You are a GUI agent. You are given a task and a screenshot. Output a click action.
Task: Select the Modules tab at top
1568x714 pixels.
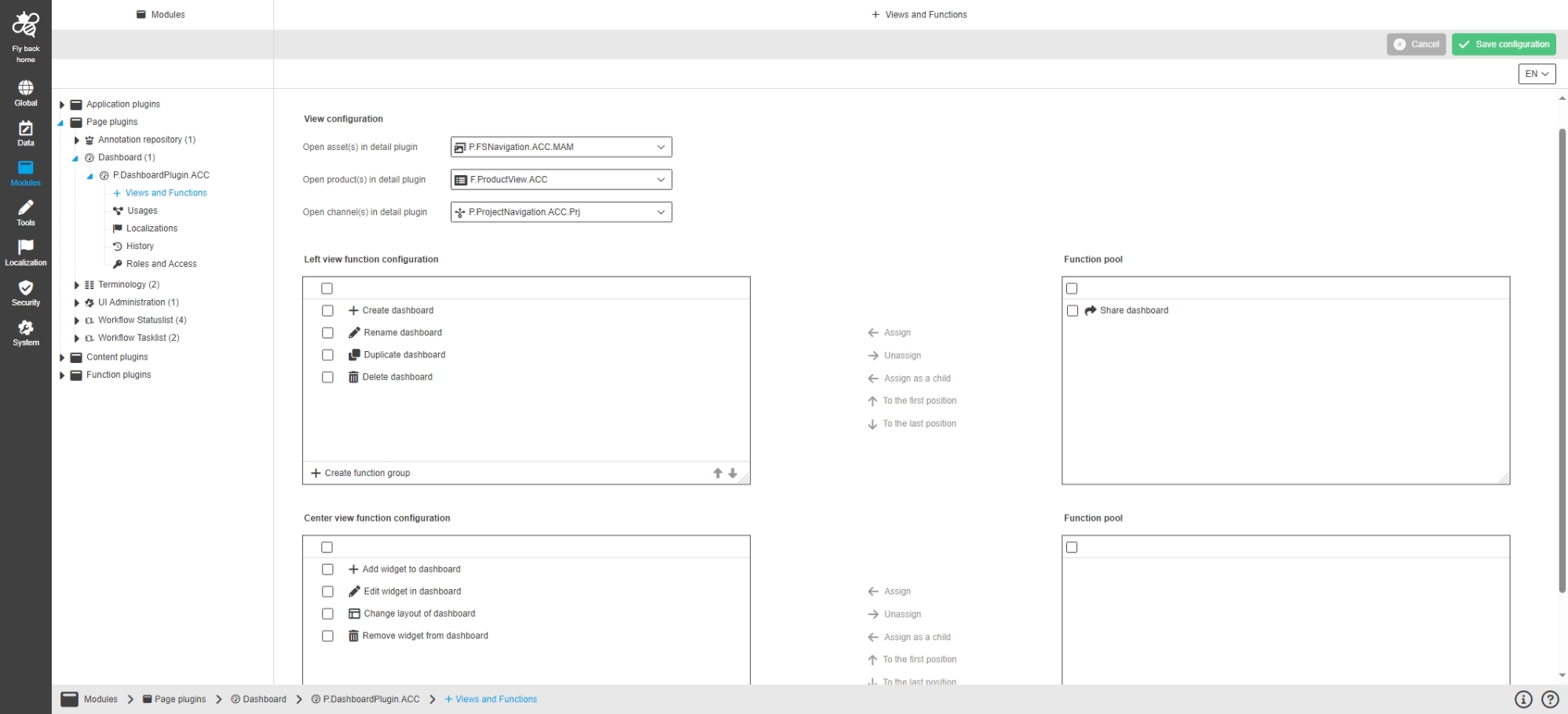(x=161, y=15)
